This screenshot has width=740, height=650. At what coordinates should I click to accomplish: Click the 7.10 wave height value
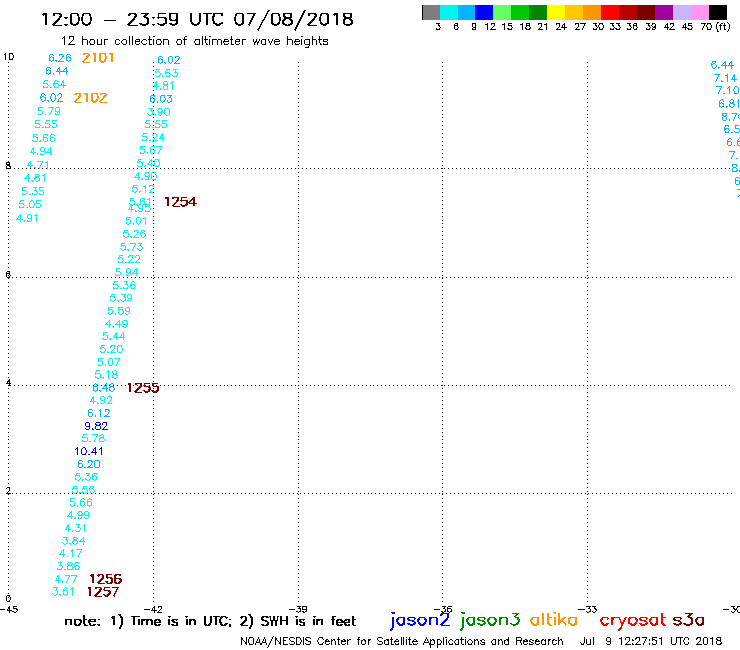pos(727,90)
